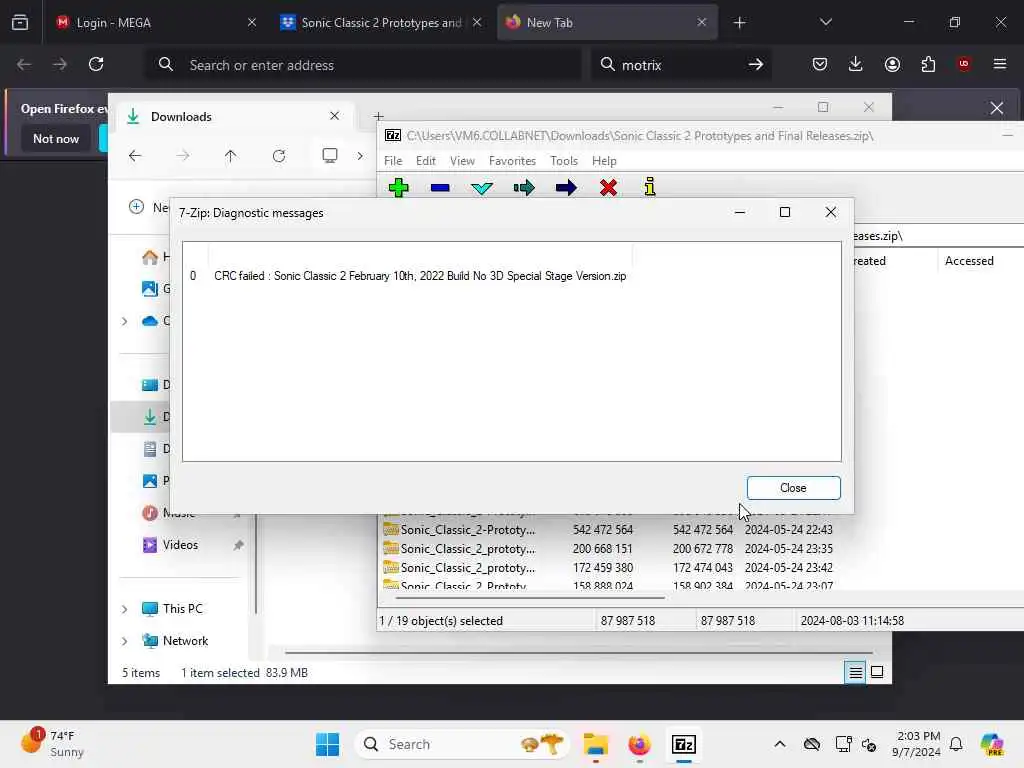The image size is (1024, 768).
Task: Click the Not now button
Action: tap(56, 138)
